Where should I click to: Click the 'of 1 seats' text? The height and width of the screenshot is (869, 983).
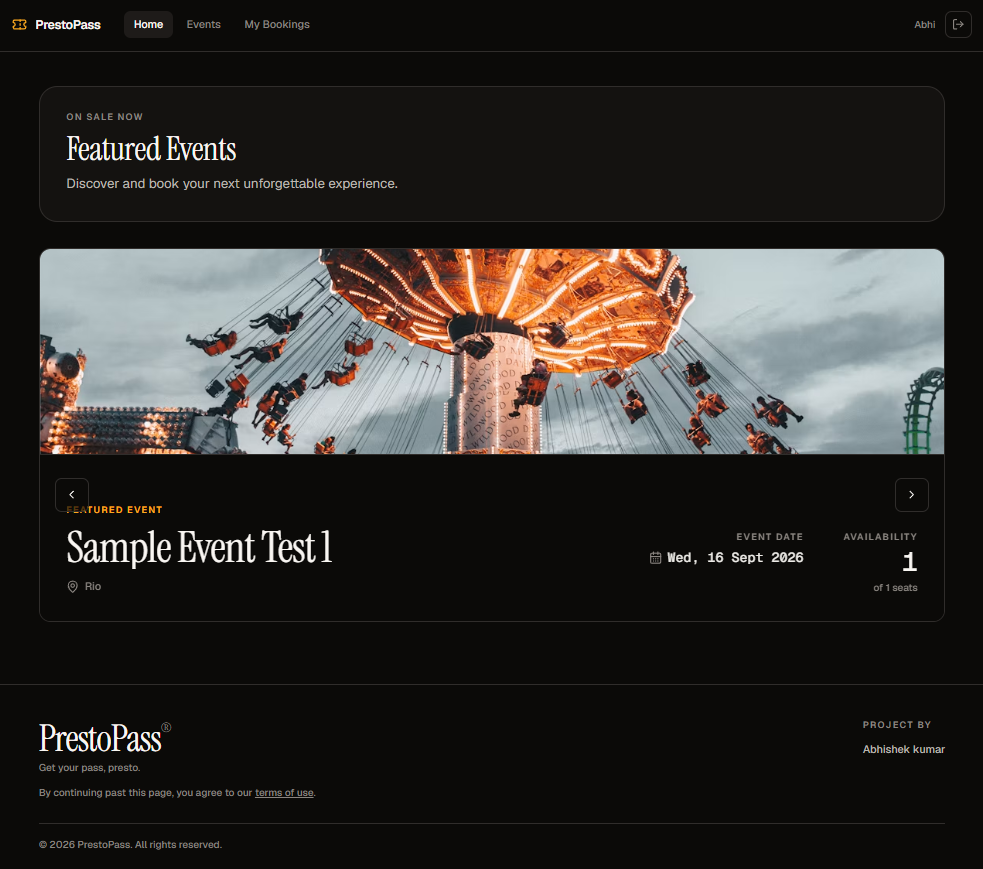(x=895, y=587)
